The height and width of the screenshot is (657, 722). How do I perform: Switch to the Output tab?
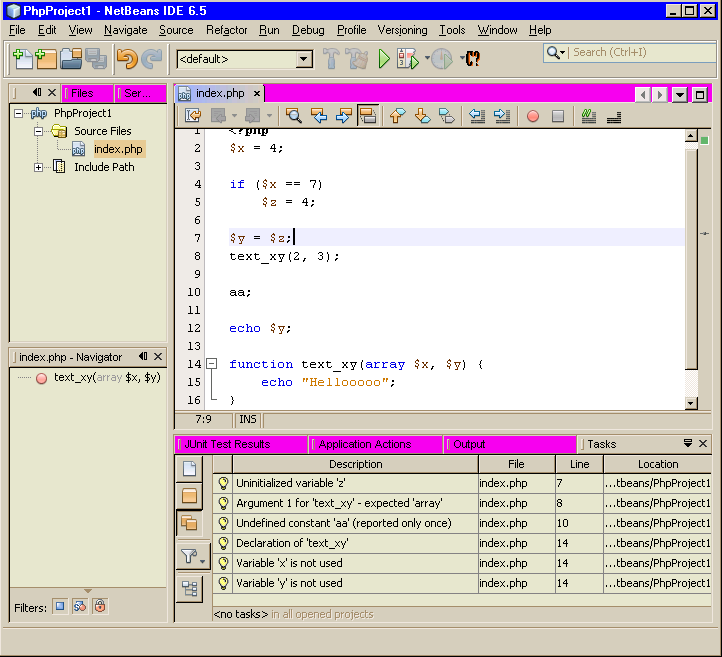(x=509, y=444)
